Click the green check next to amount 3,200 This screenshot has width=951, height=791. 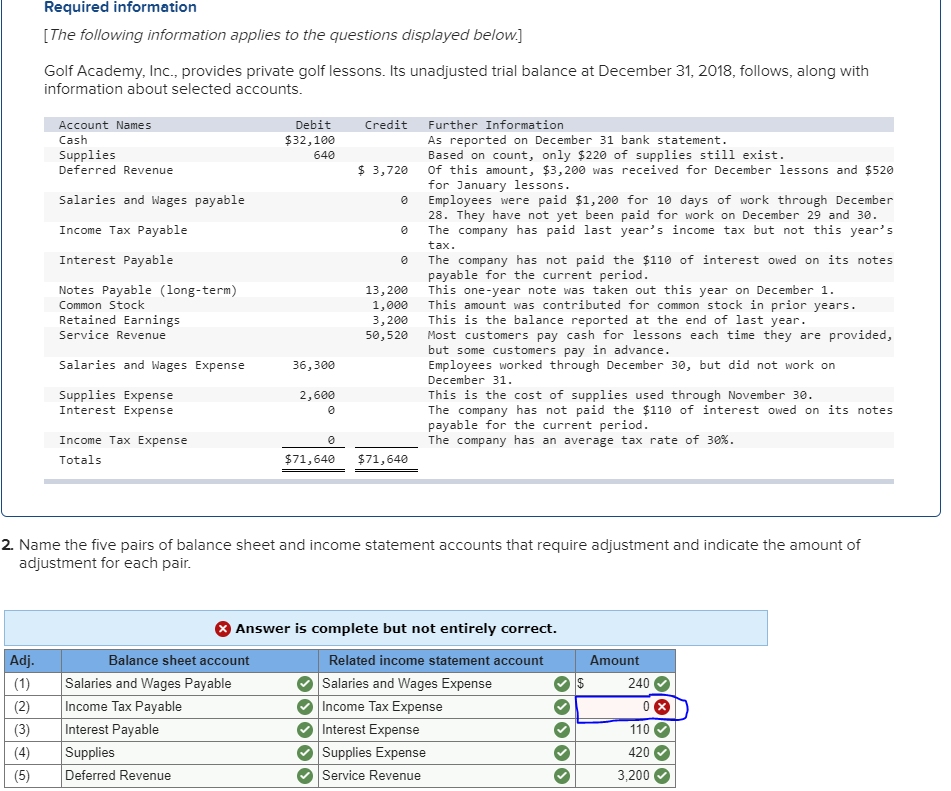(x=662, y=776)
